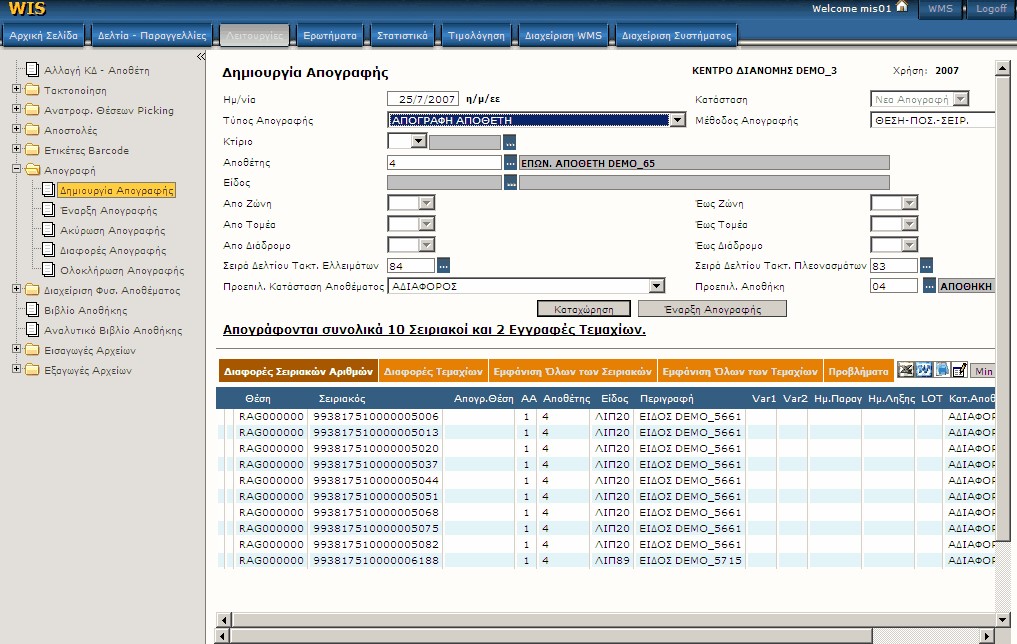Click the Ημ/νία date input field
1017x644 pixels.
coord(423,99)
